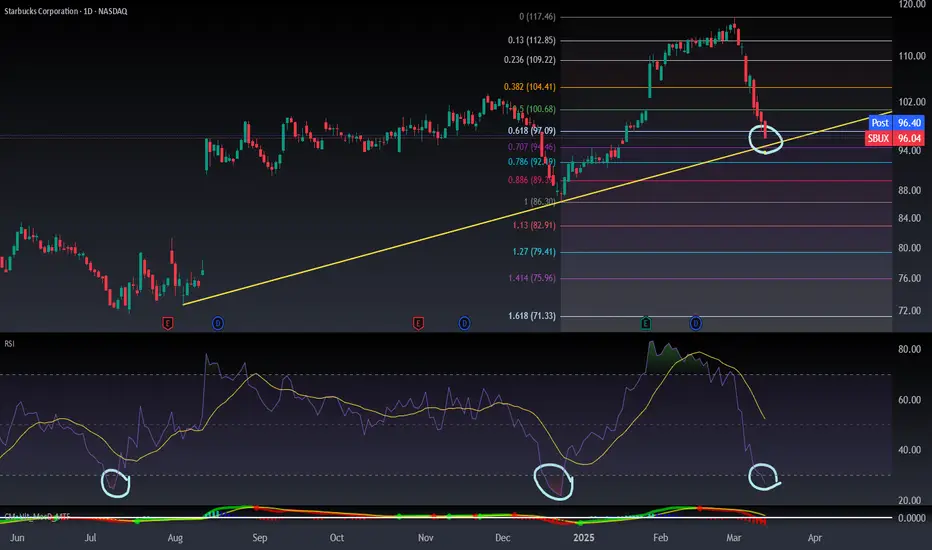Click the Starbucks Corporation 1D NASDAQ title
The width and height of the screenshot is (932, 550).
point(66,11)
